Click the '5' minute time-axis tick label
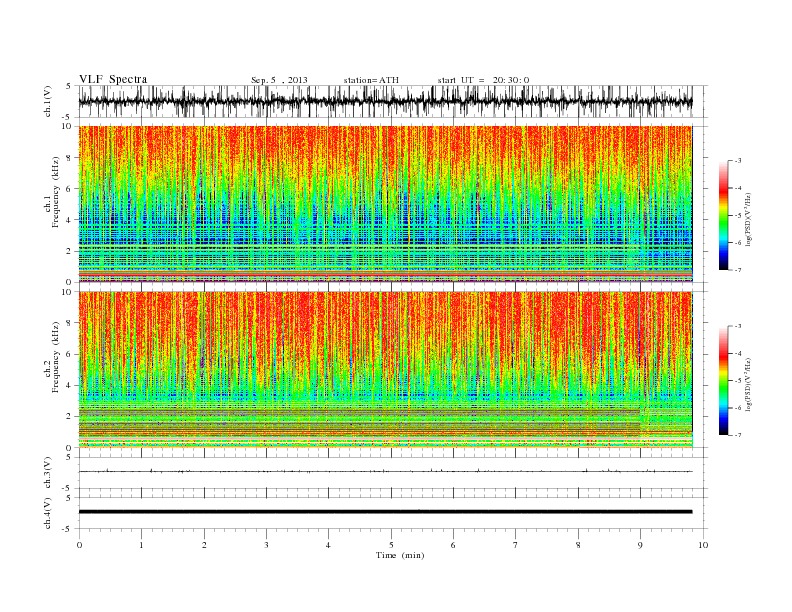This screenshot has width=792, height=612. coord(391,545)
